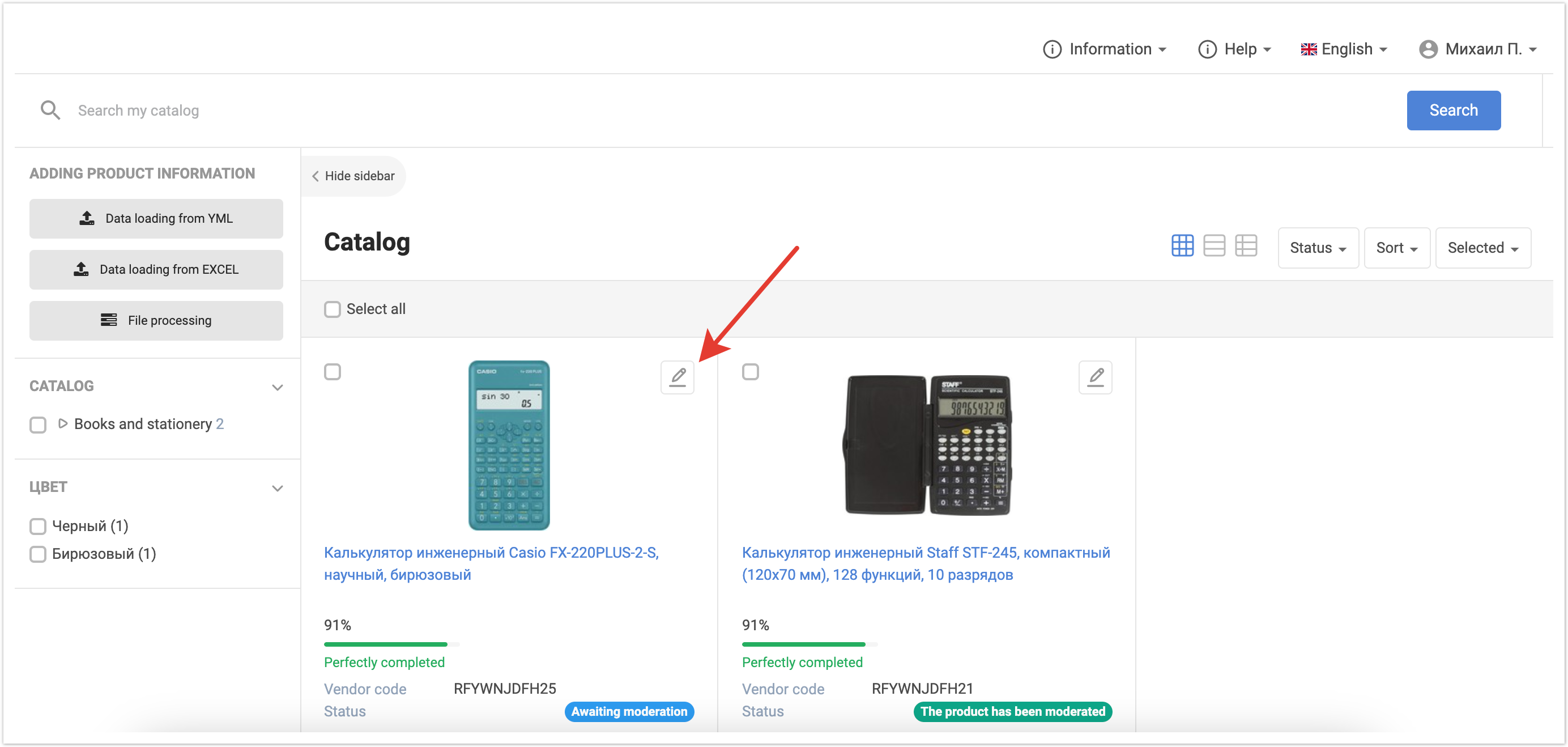Viewport: 1568px width, 747px height.
Task: Open the Sort dropdown
Action: pos(1396,248)
